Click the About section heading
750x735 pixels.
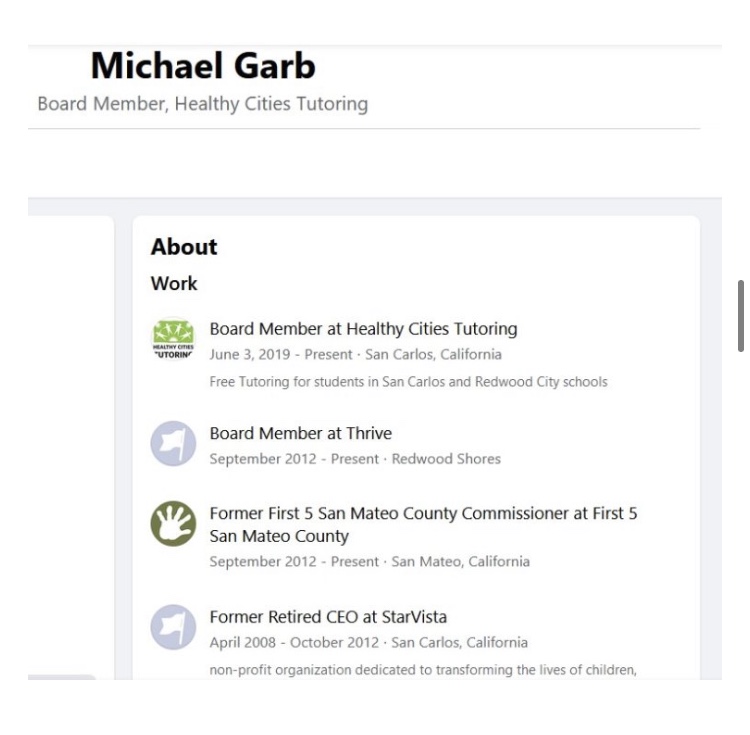(x=184, y=247)
